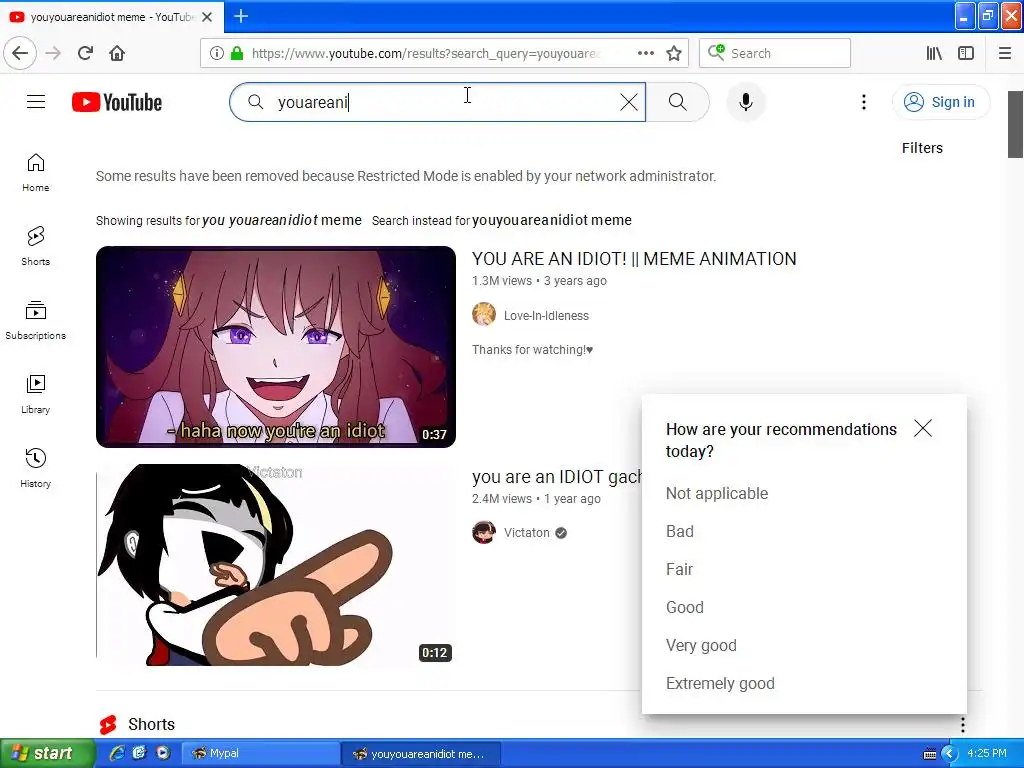This screenshot has height=768, width=1024.
Task: Select Bad in recommendations survey
Action: (x=680, y=532)
